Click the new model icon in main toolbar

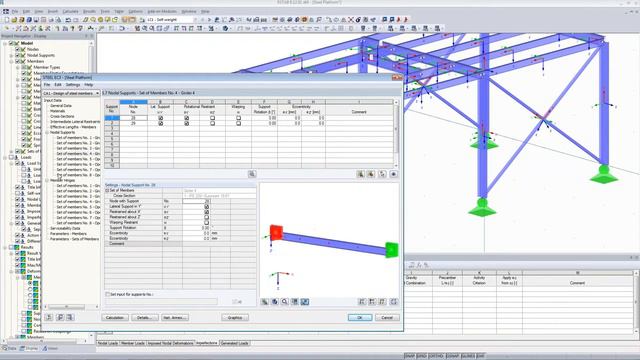coord(7,20)
